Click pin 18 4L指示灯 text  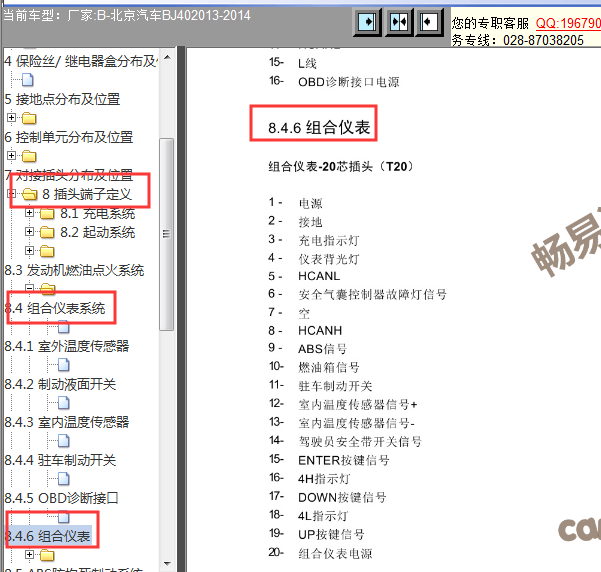point(323,516)
